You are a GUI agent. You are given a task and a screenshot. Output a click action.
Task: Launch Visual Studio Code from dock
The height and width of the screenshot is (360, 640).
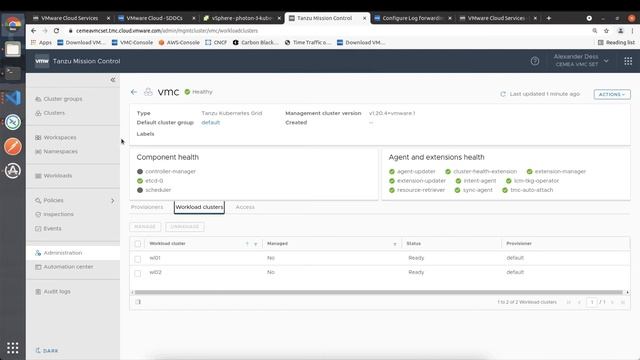pyautogui.click(x=13, y=98)
